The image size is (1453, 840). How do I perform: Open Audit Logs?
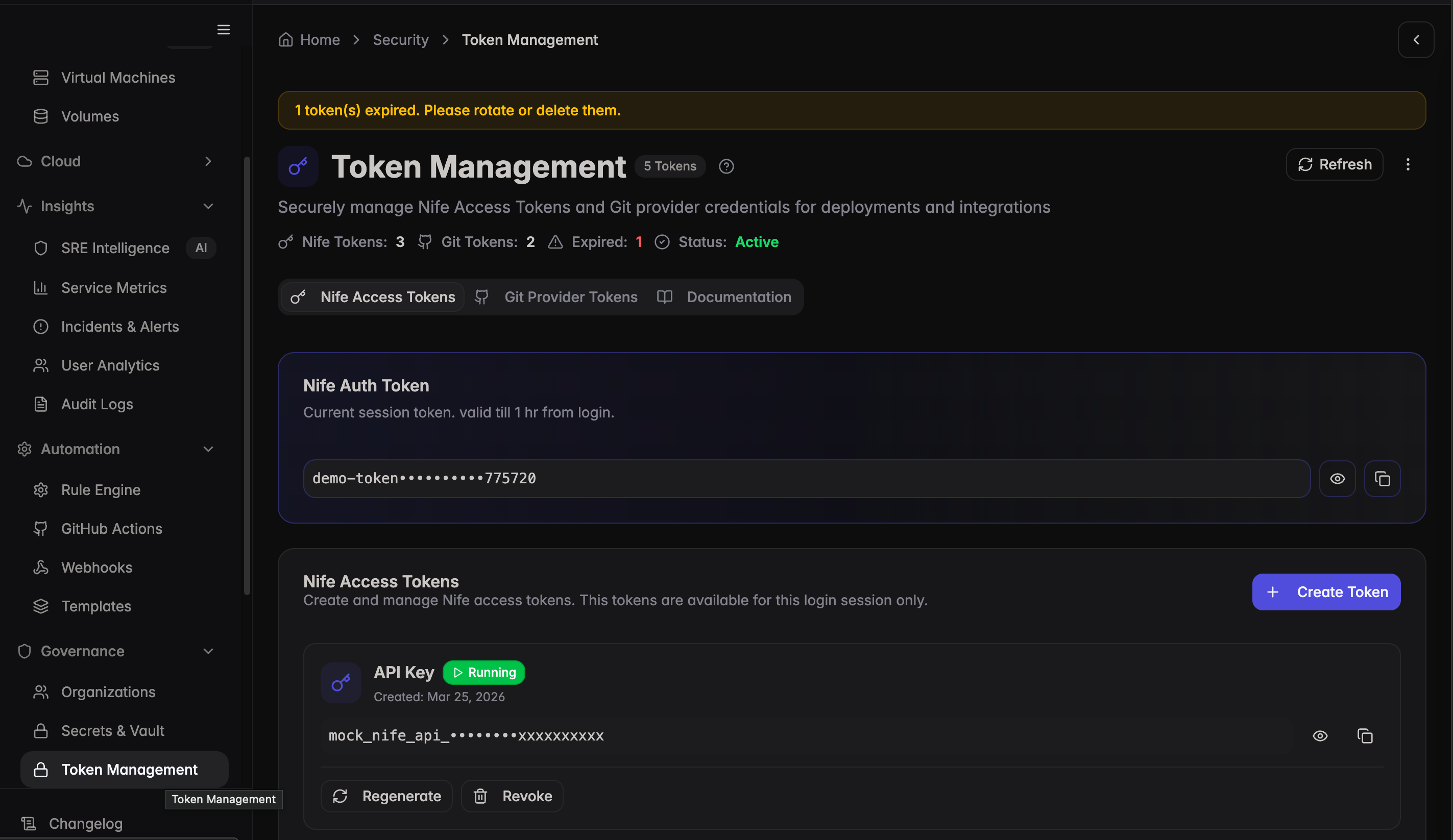(97, 404)
